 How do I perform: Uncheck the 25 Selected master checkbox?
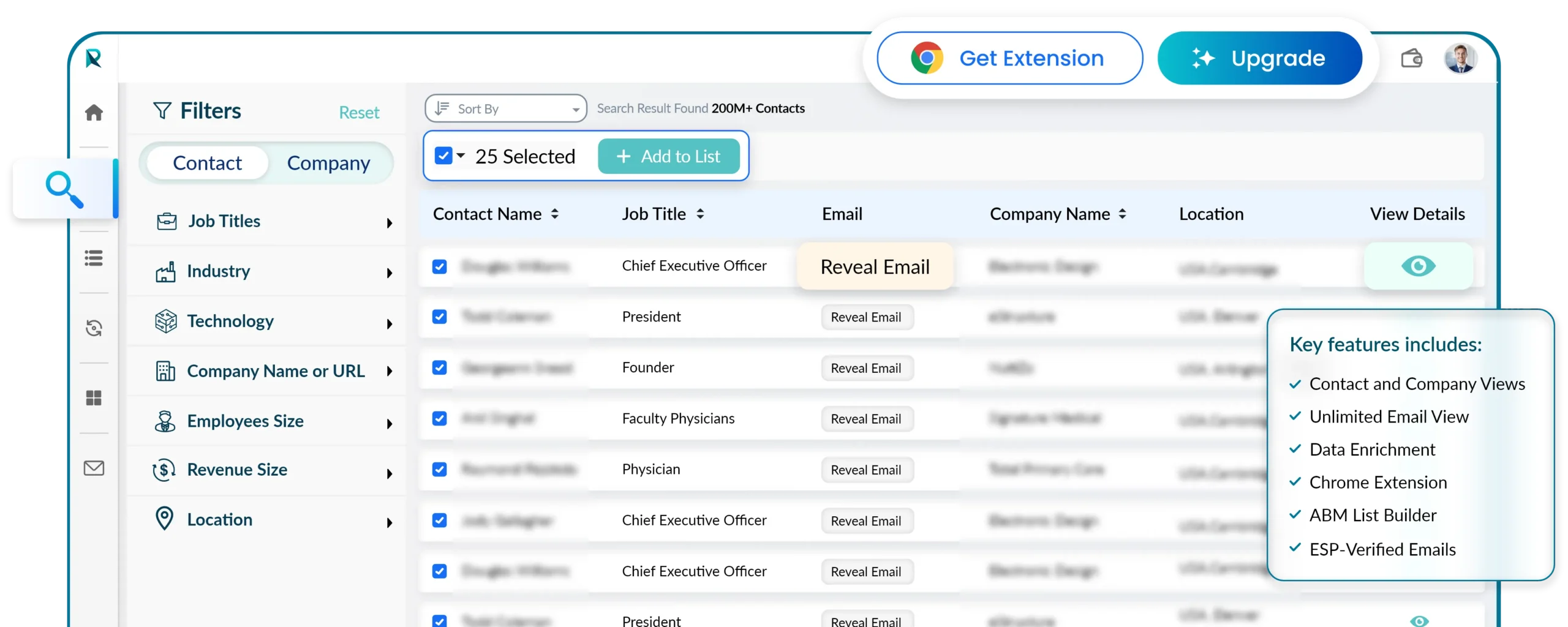[x=442, y=156]
